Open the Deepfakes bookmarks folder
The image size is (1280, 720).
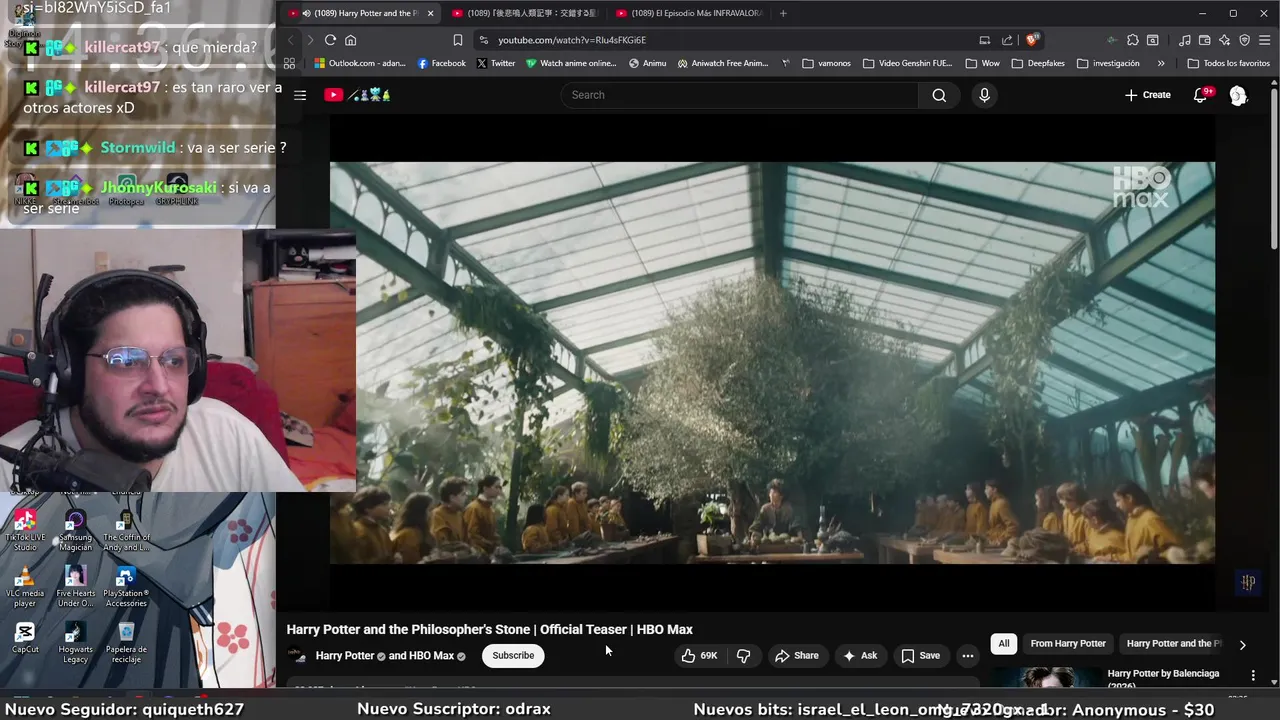[1038, 63]
